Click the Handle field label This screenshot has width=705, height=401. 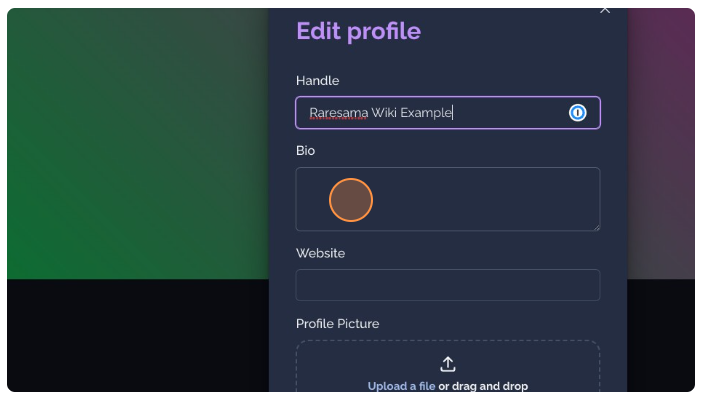tap(317, 81)
